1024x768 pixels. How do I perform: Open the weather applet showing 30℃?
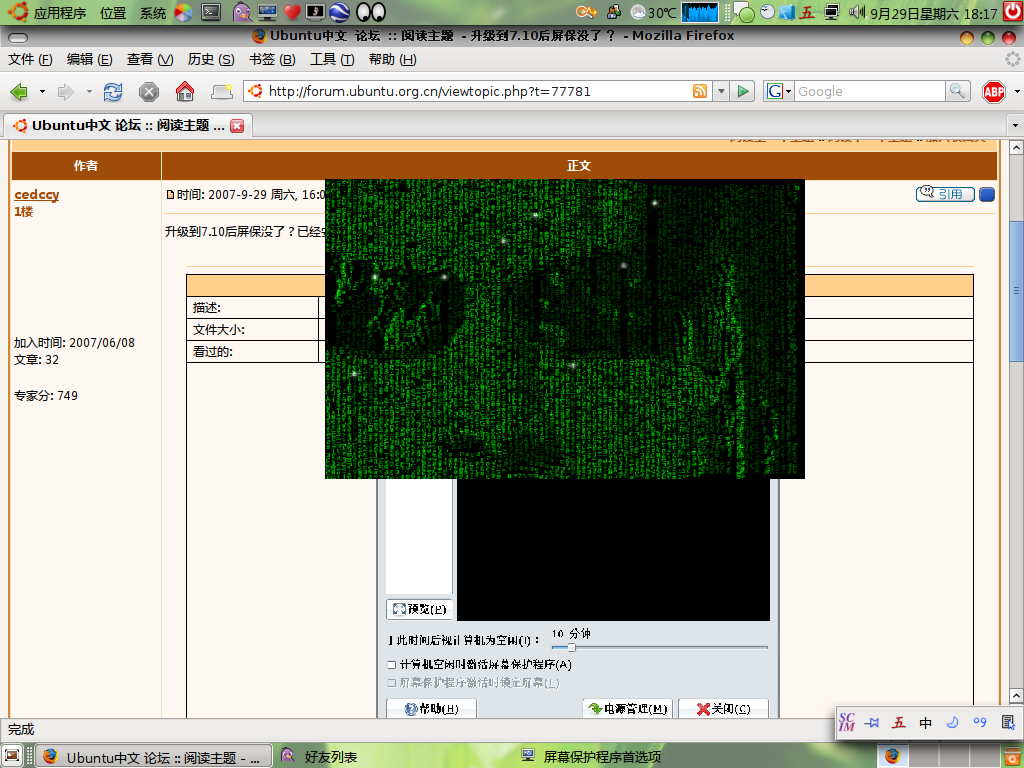tap(653, 12)
